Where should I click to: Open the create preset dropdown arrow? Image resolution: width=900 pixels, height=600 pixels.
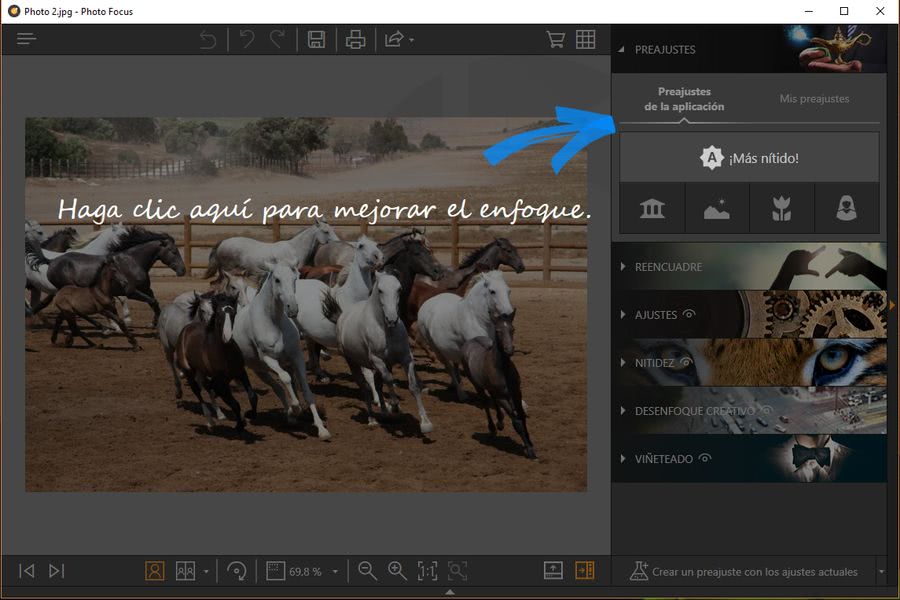[882, 572]
